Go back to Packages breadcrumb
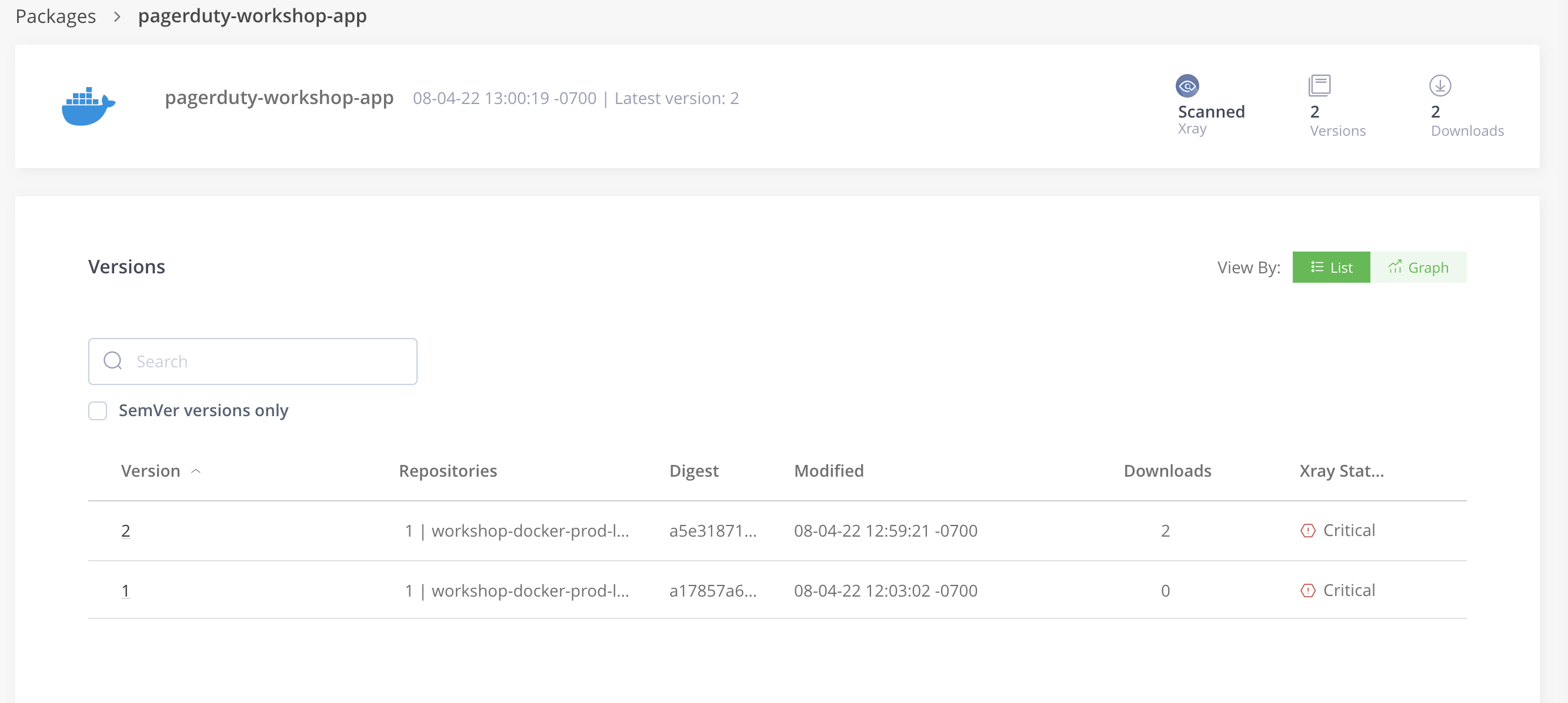Viewport: 1568px width, 703px height. coord(55,16)
